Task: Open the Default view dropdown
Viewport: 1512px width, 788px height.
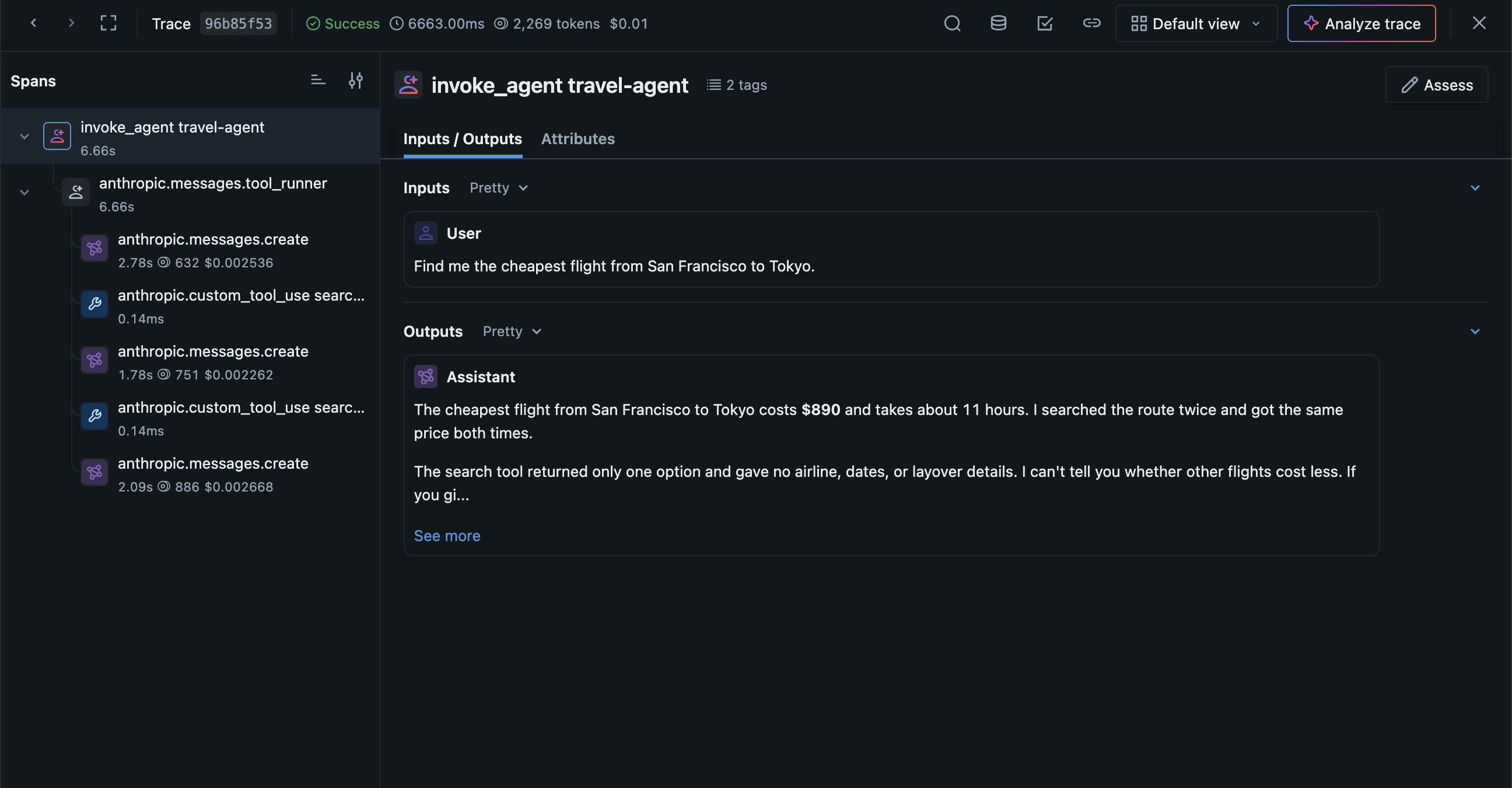Action: [x=1196, y=23]
